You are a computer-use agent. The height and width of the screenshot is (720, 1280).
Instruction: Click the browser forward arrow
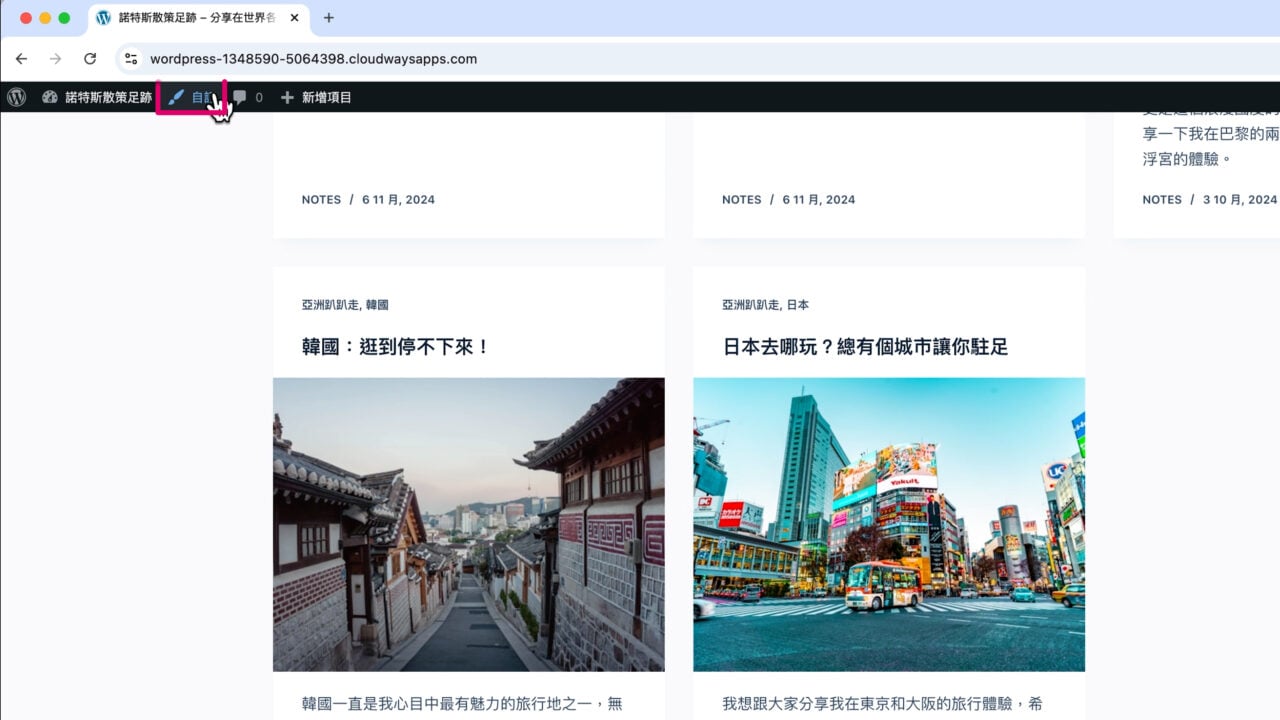(55, 59)
